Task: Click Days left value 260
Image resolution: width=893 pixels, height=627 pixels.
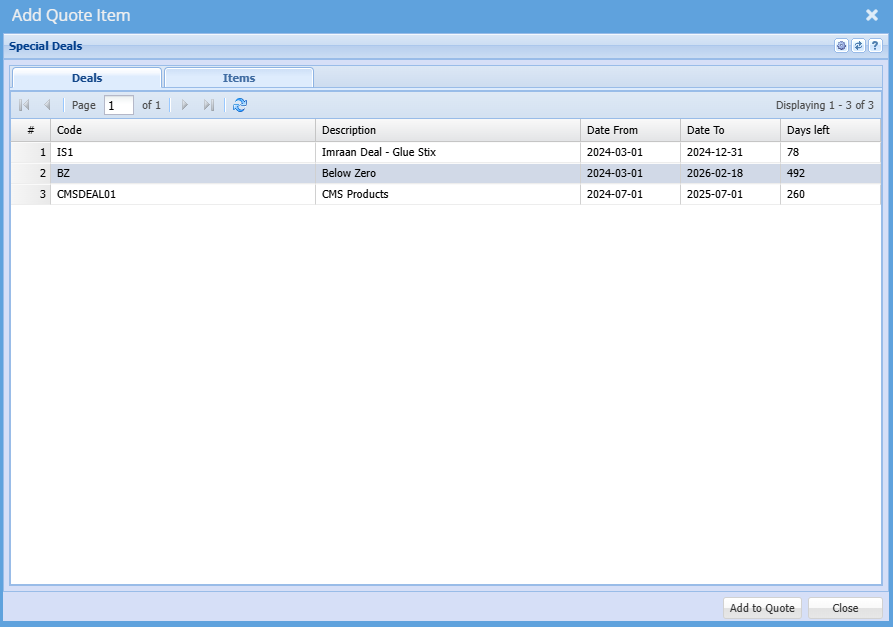Action: [796, 194]
